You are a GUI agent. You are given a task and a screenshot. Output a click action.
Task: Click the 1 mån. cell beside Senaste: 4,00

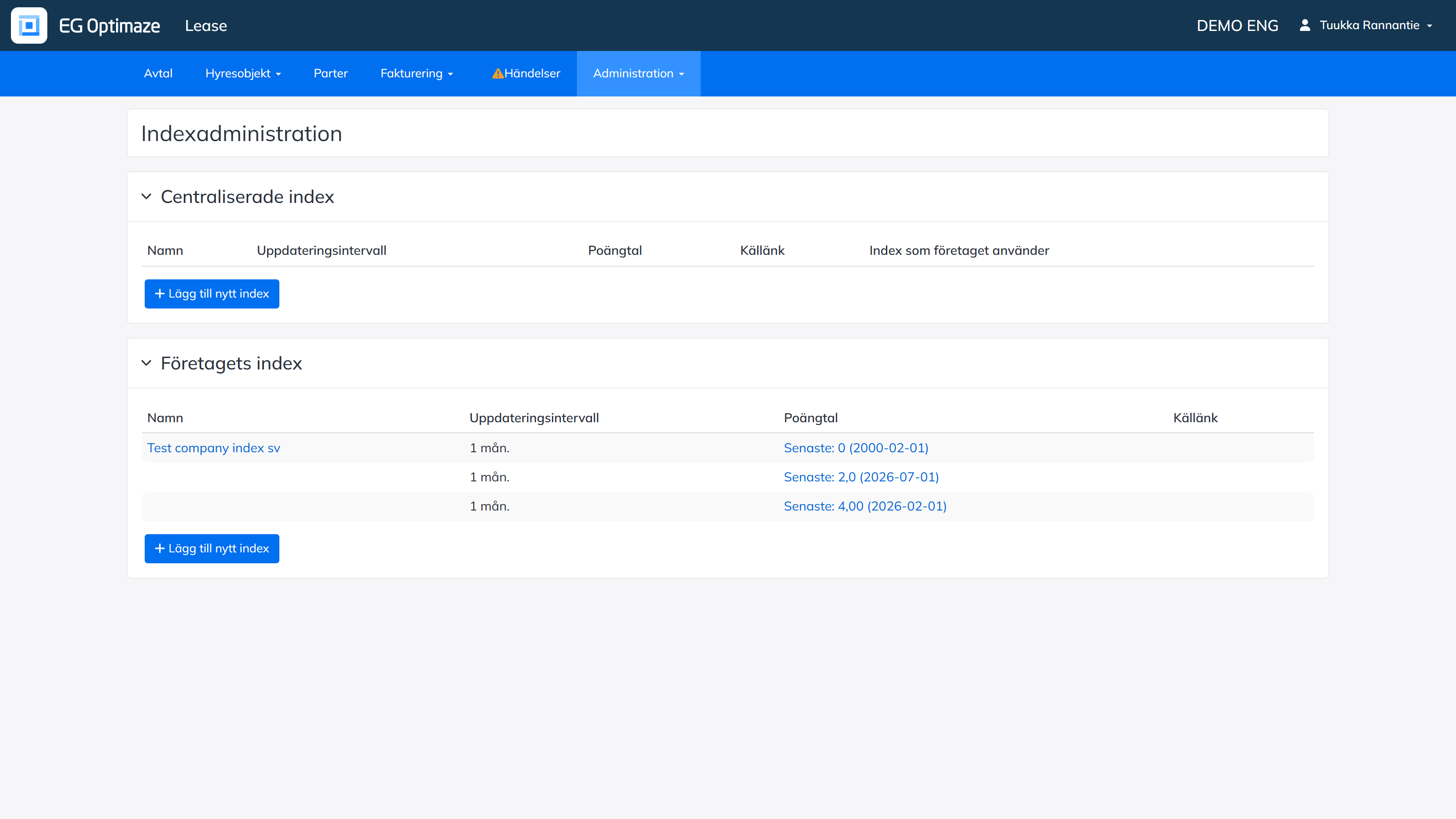(490, 506)
